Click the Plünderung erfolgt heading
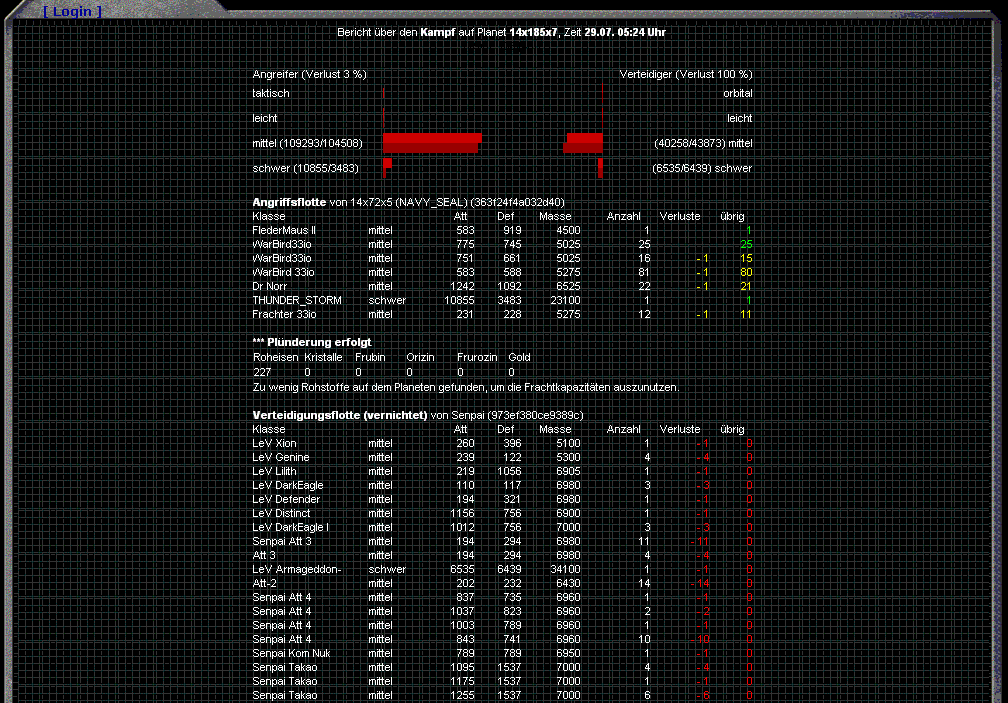This screenshot has width=1008, height=703. (x=311, y=342)
